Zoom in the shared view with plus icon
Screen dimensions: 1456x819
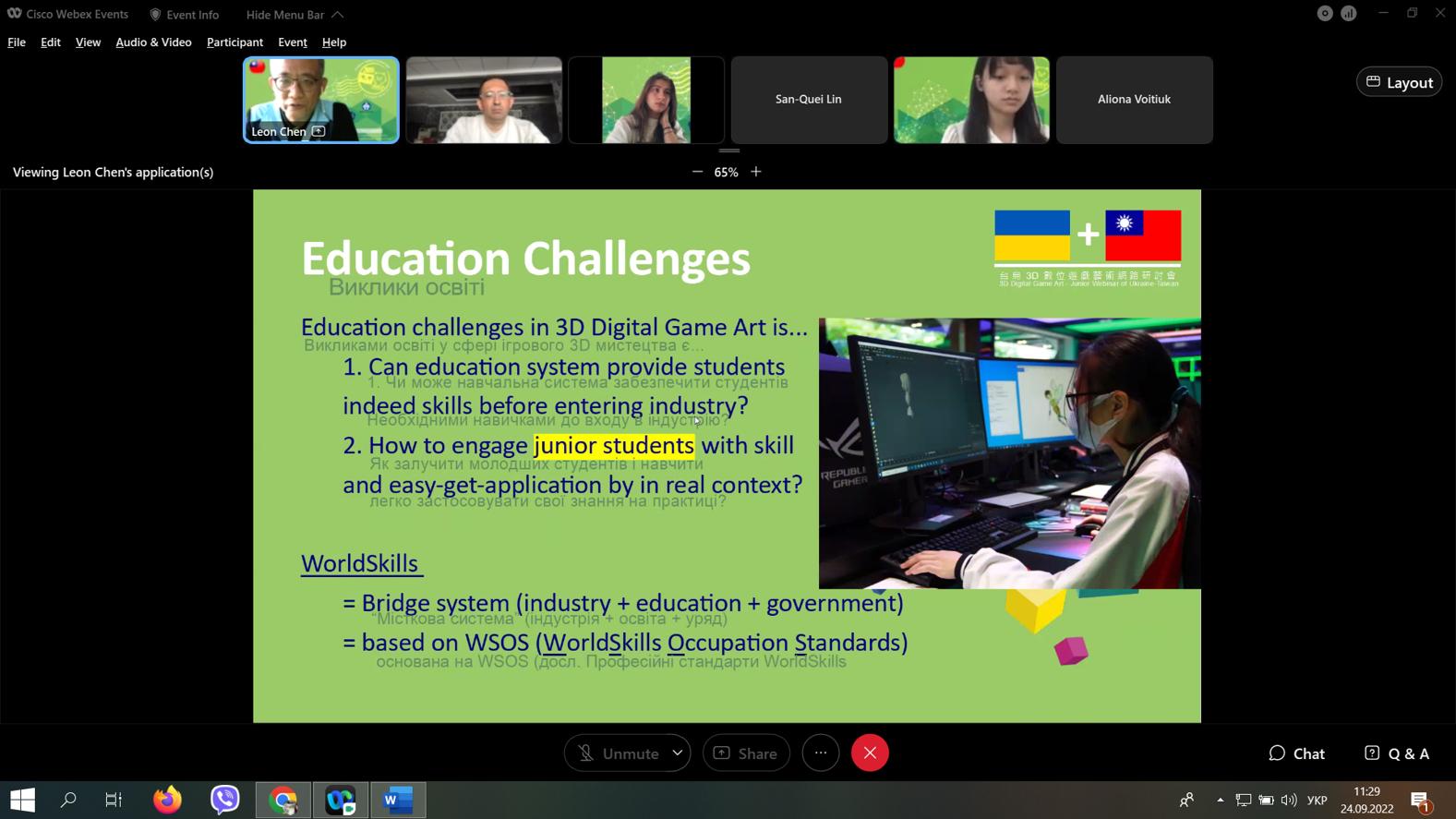pyautogui.click(x=756, y=172)
